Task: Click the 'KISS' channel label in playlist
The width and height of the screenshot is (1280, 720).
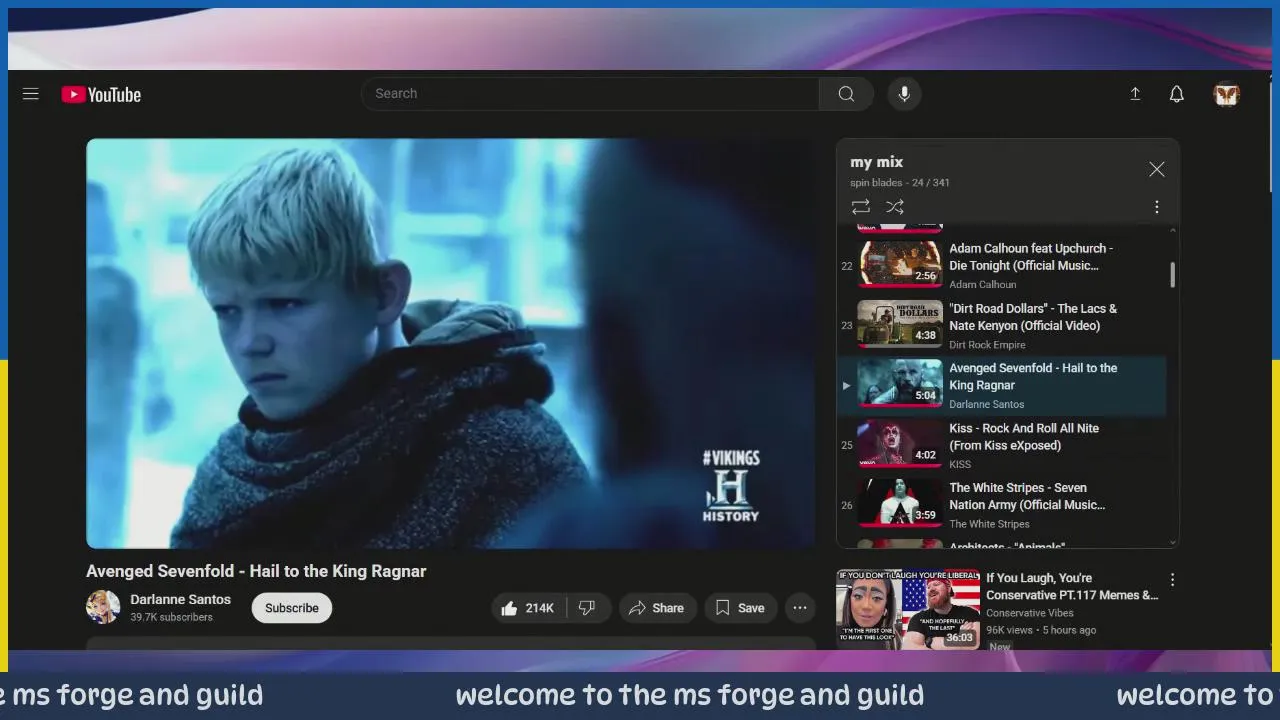Action: 960,464
